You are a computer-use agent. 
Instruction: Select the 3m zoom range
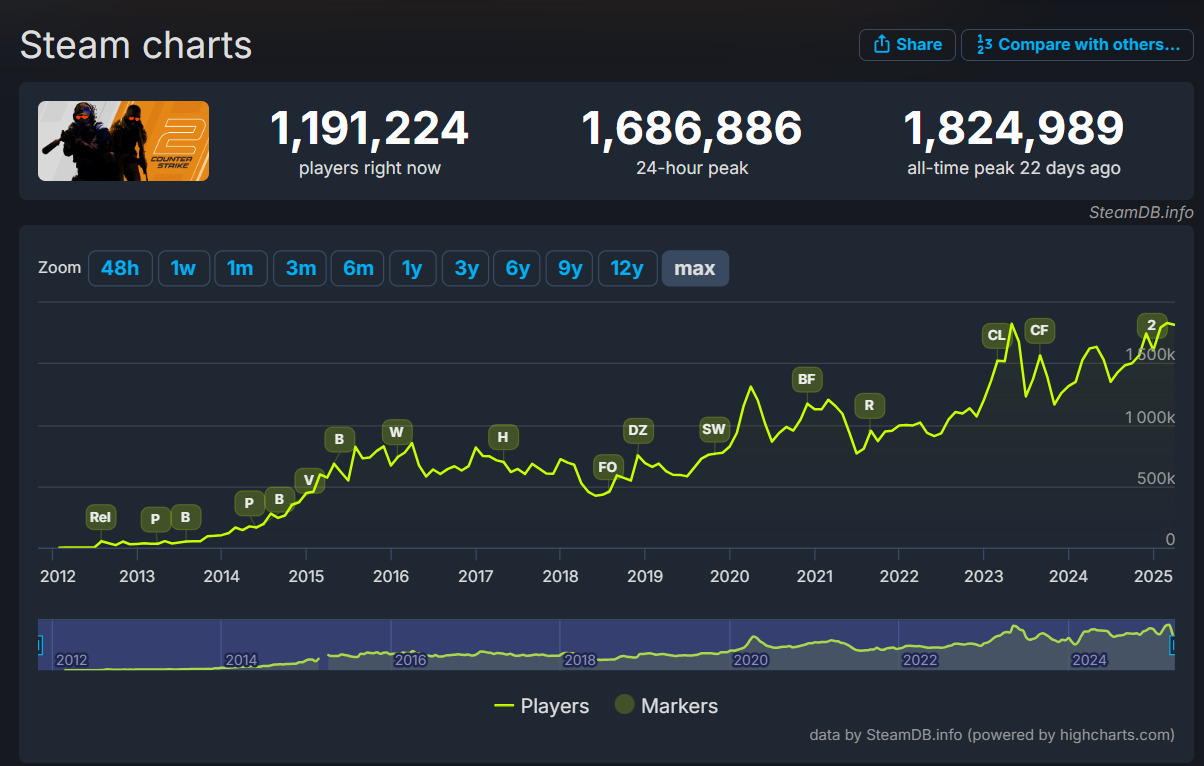[x=300, y=268]
